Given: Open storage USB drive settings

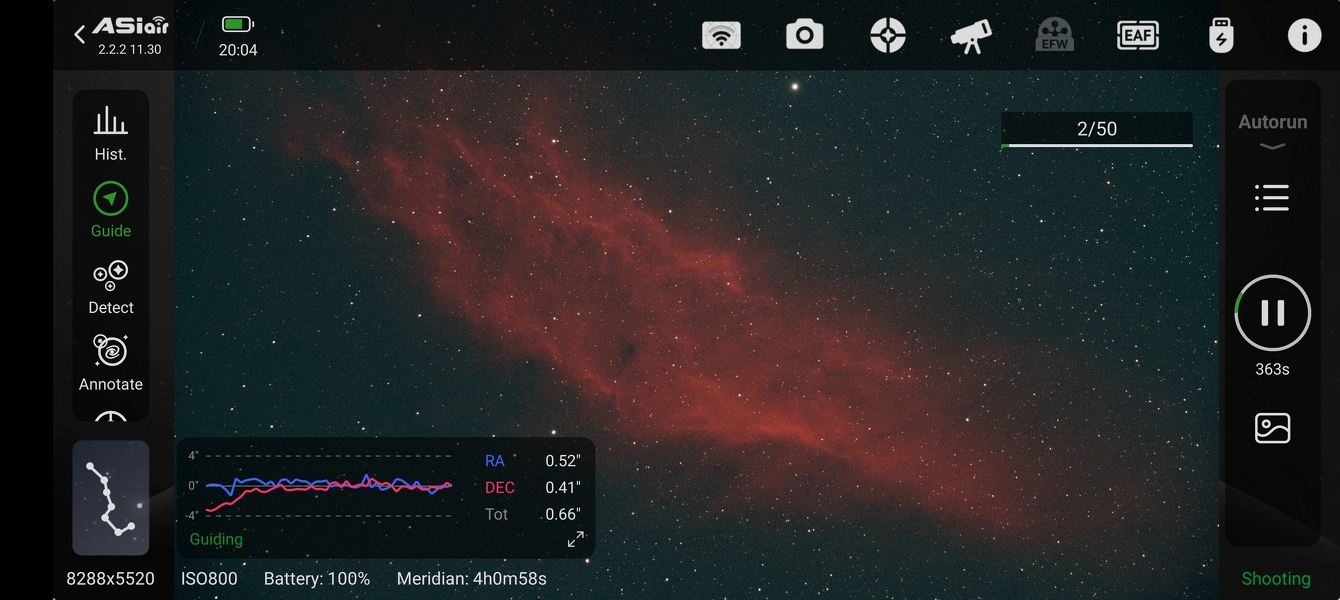Looking at the screenshot, I should coord(1221,36).
